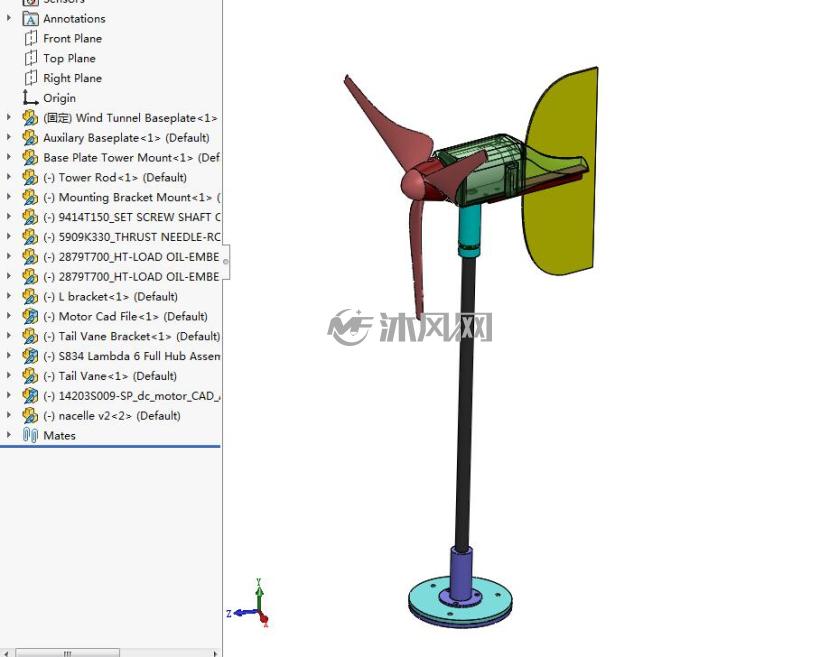
Task: Click the Mates paperclip icon
Action: (30, 436)
